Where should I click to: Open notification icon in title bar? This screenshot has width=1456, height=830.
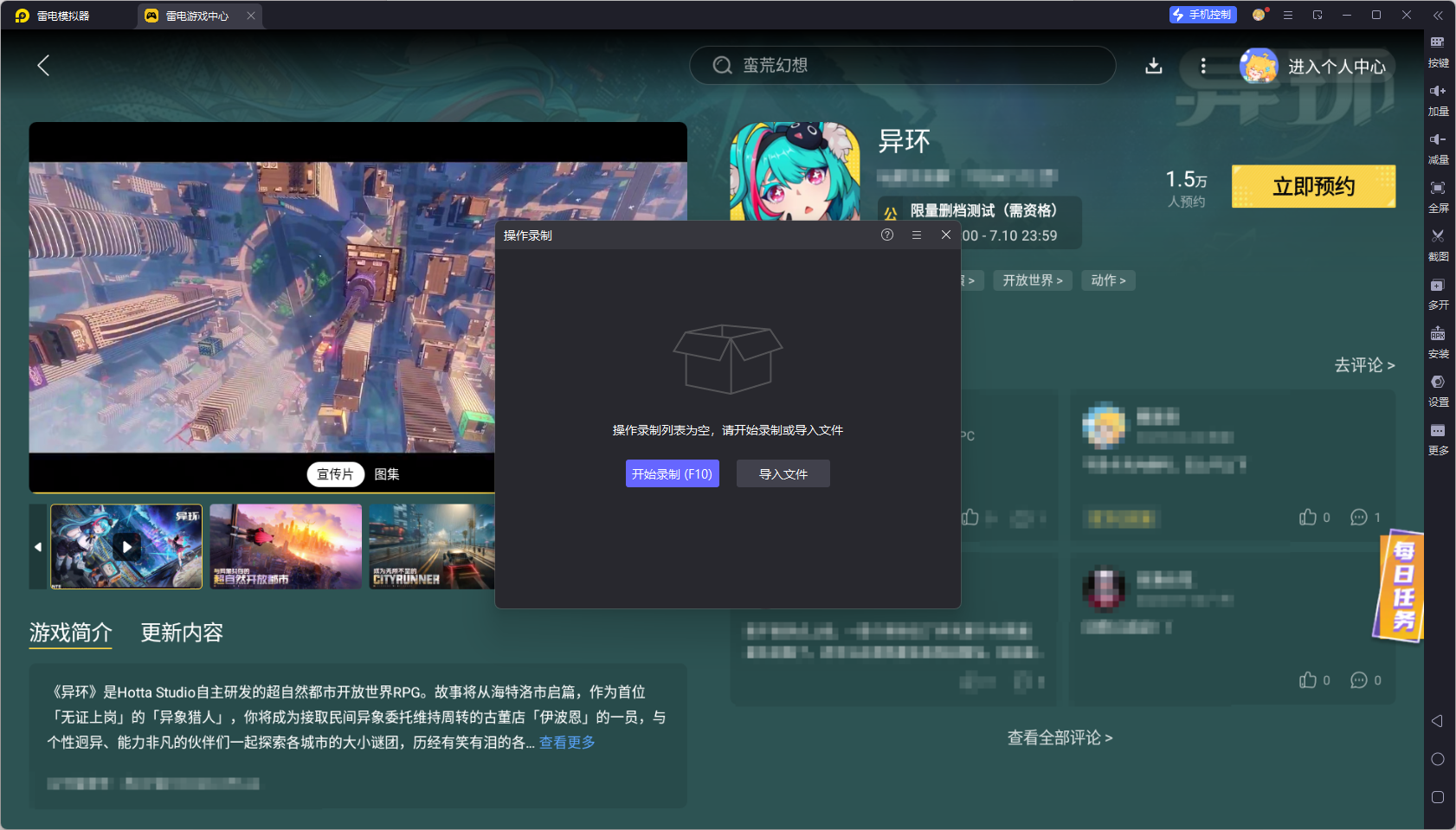point(1260,15)
